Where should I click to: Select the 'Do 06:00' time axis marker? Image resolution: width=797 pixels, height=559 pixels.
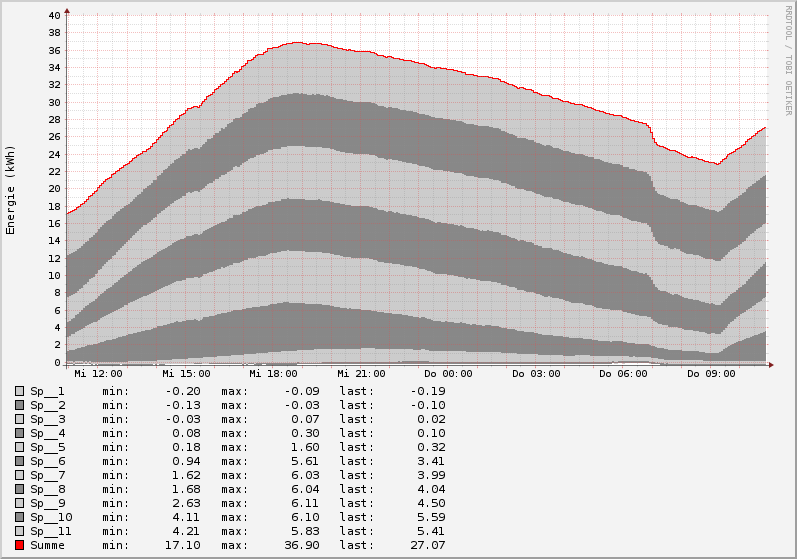coord(623,373)
